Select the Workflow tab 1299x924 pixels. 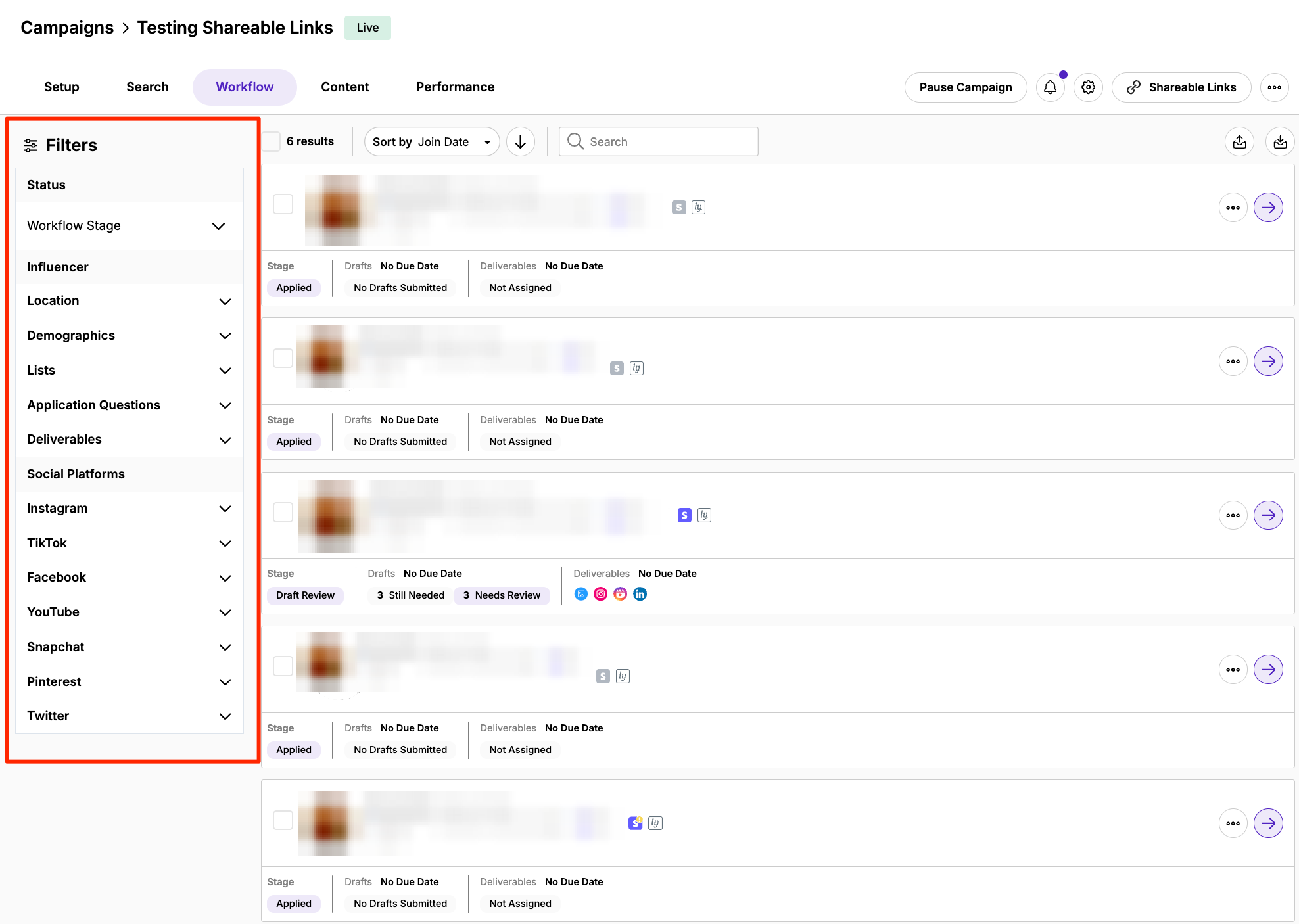click(245, 87)
